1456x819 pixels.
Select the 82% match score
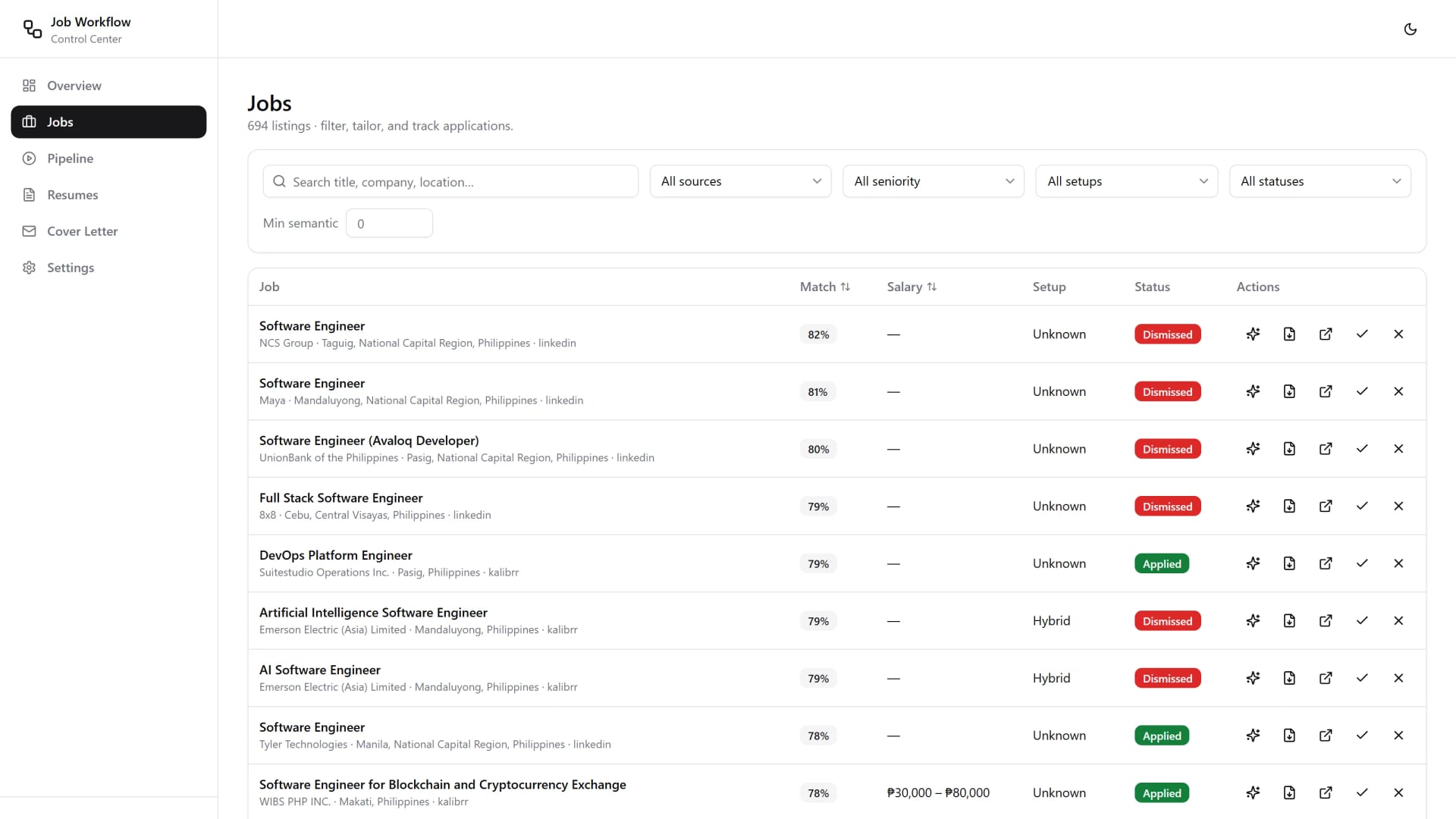point(818,334)
